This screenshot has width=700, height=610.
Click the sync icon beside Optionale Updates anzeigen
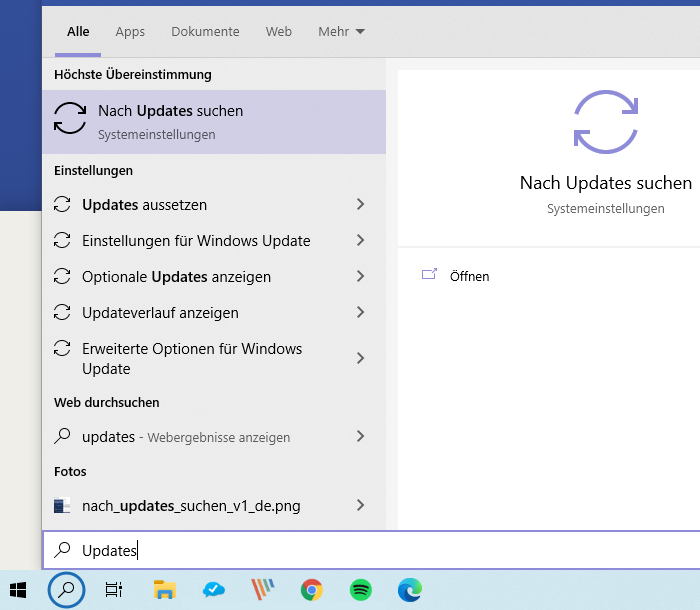62,276
